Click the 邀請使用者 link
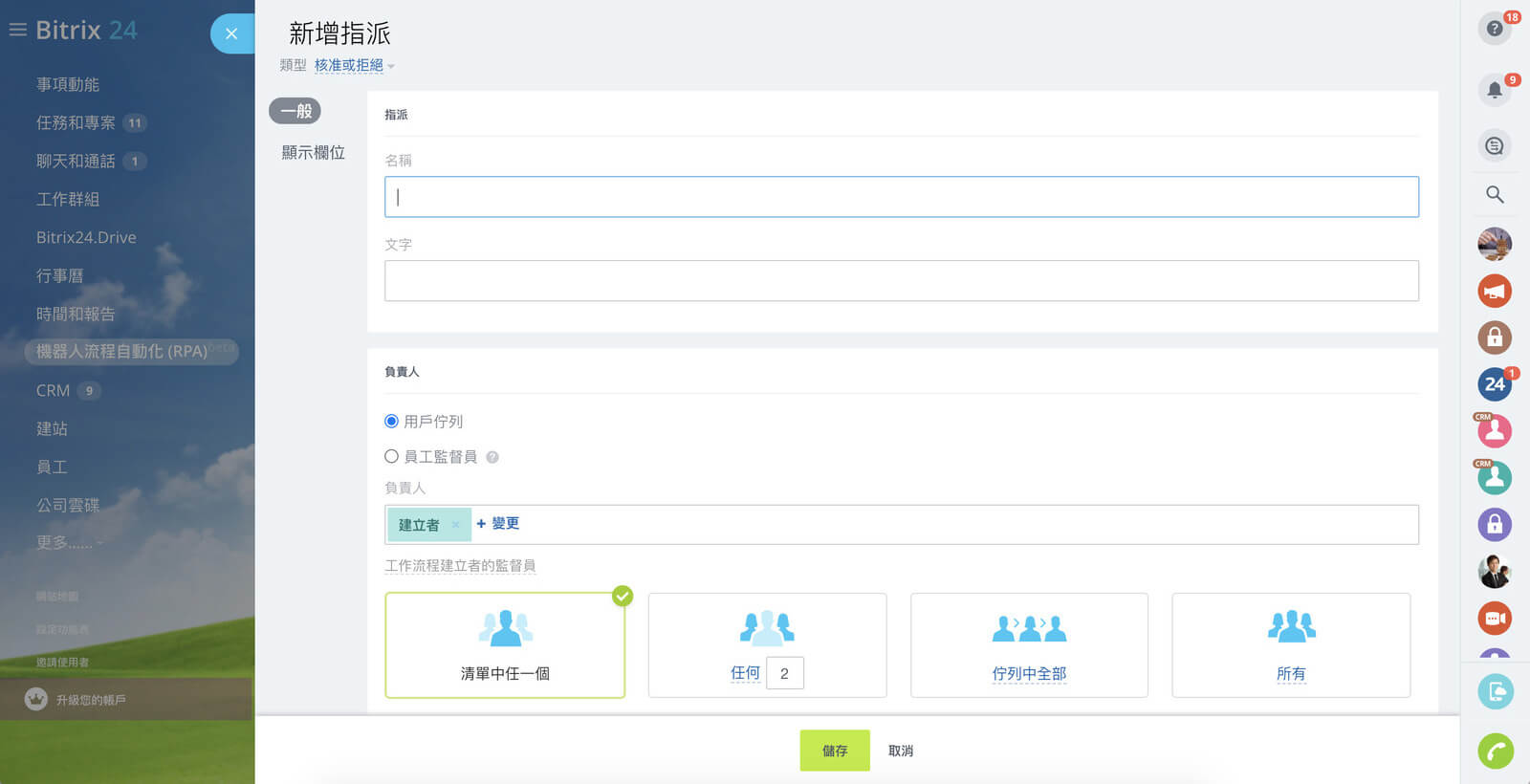Image resolution: width=1530 pixels, height=784 pixels. 62,663
